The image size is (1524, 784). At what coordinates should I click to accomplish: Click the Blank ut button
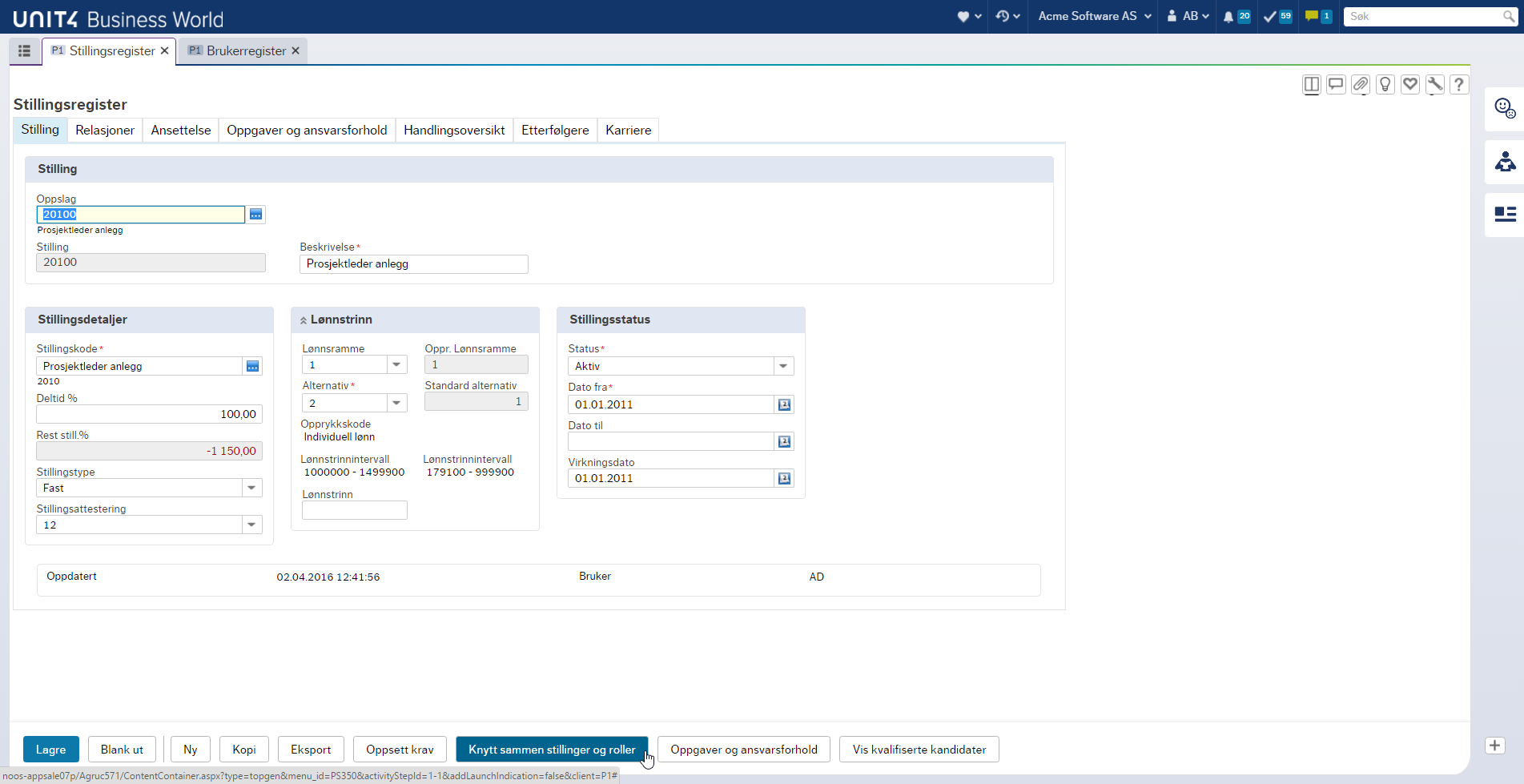point(122,750)
